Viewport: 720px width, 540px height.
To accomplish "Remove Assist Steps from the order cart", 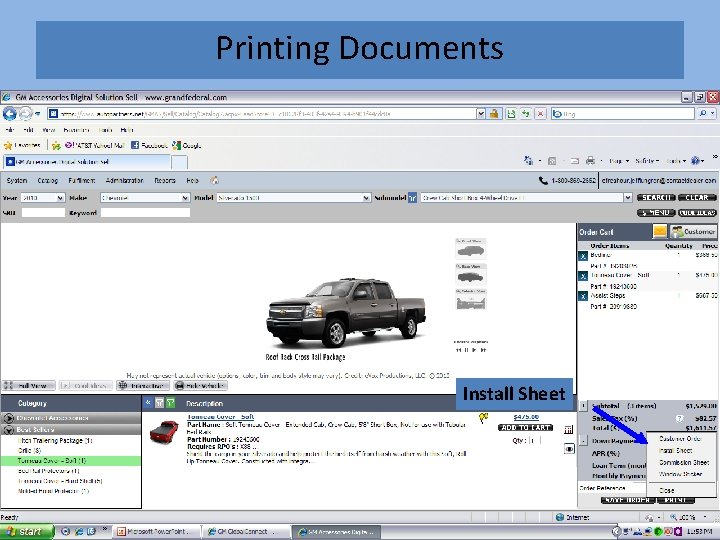I will (x=583, y=297).
